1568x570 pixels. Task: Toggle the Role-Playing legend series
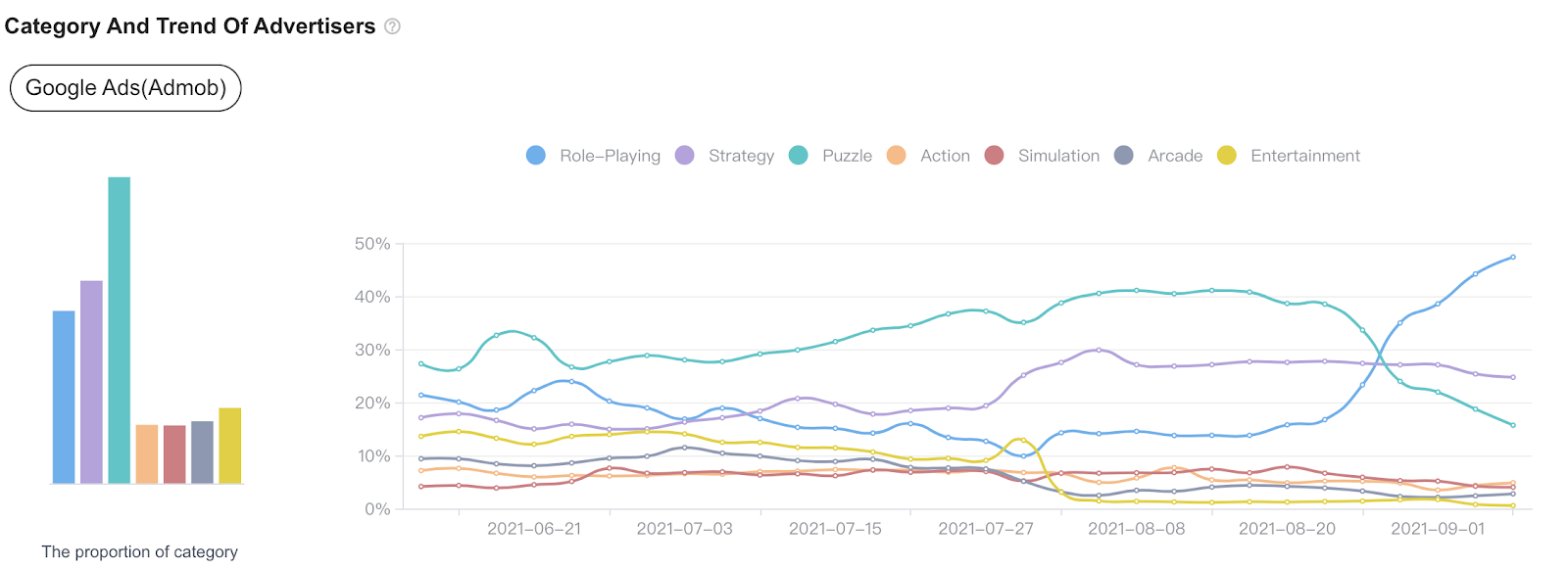(x=593, y=156)
